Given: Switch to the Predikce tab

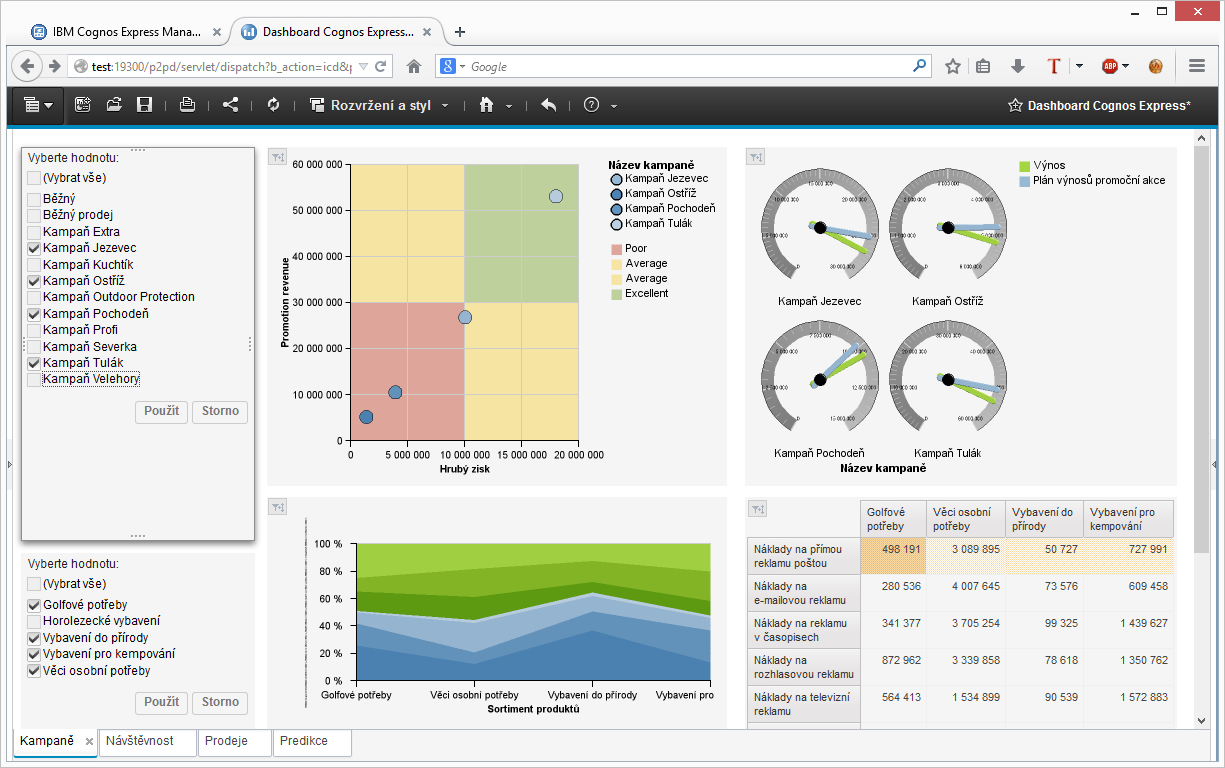Looking at the screenshot, I should (x=313, y=742).
